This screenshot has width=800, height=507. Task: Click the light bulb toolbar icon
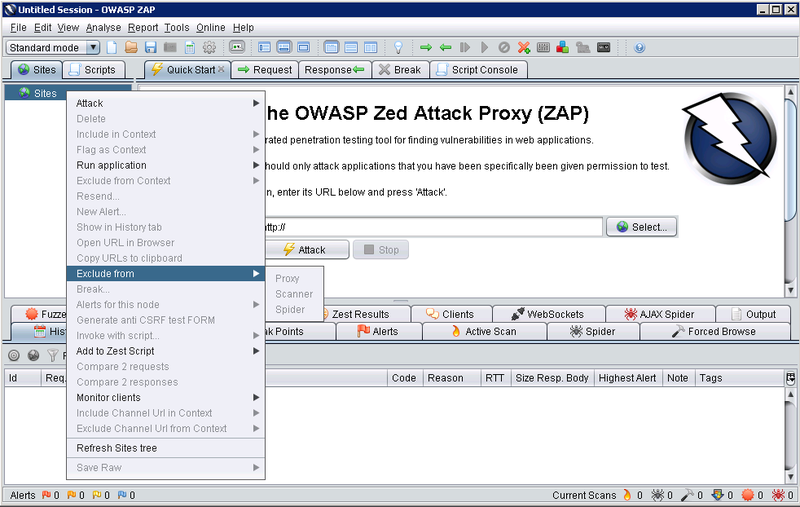pos(397,47)
